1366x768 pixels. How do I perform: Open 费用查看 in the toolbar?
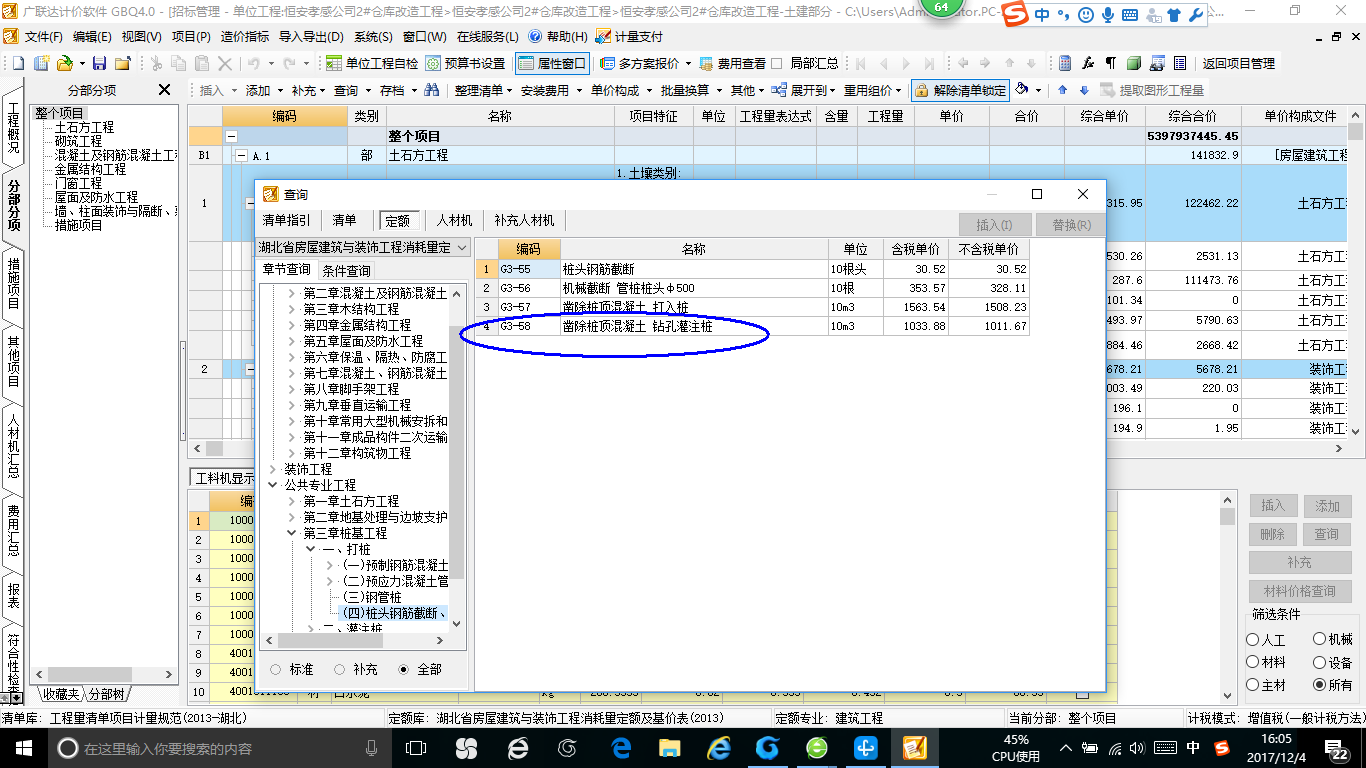[x=731, y=63]
